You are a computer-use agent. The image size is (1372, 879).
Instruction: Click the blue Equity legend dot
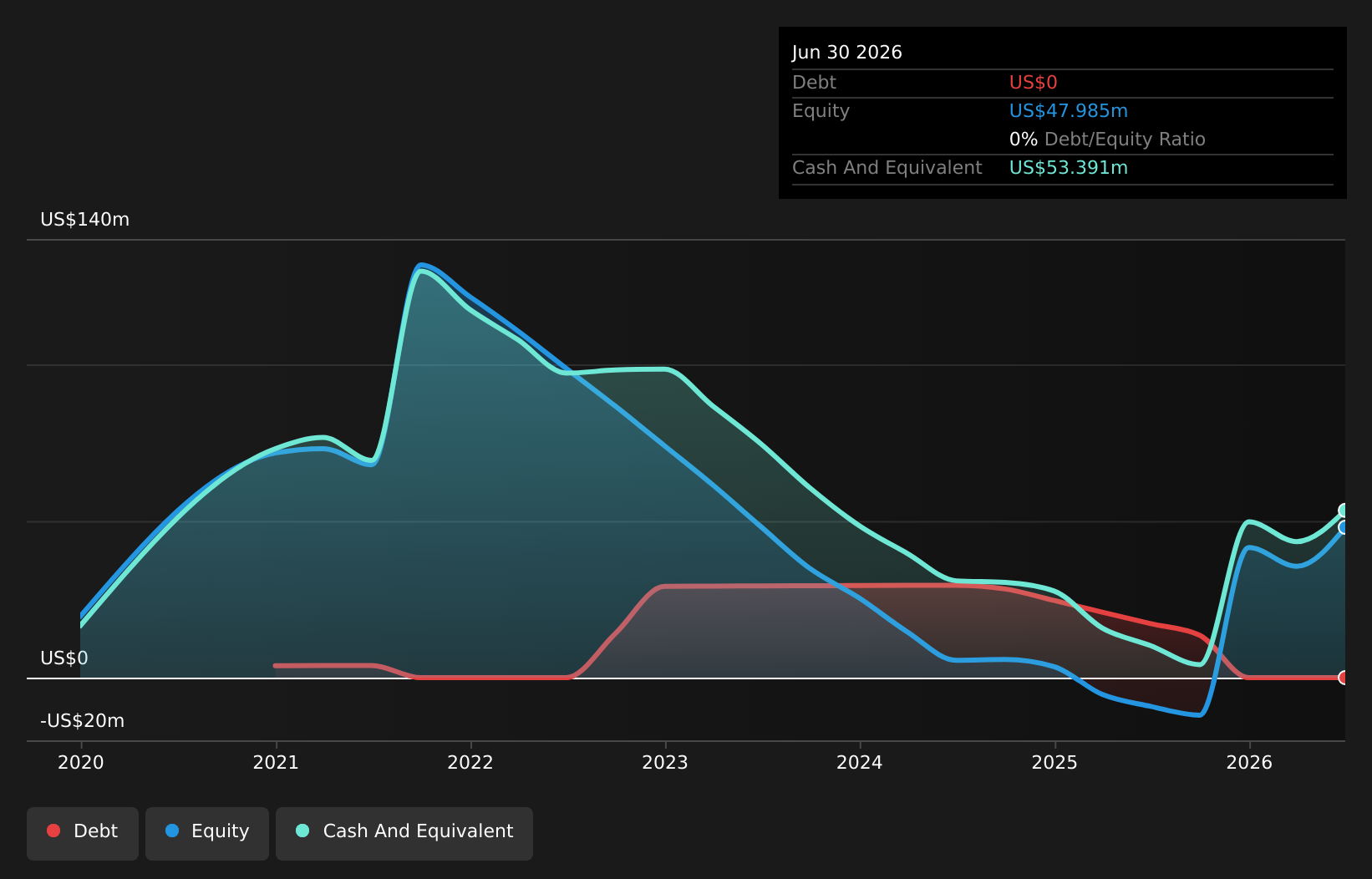point(172,831)
